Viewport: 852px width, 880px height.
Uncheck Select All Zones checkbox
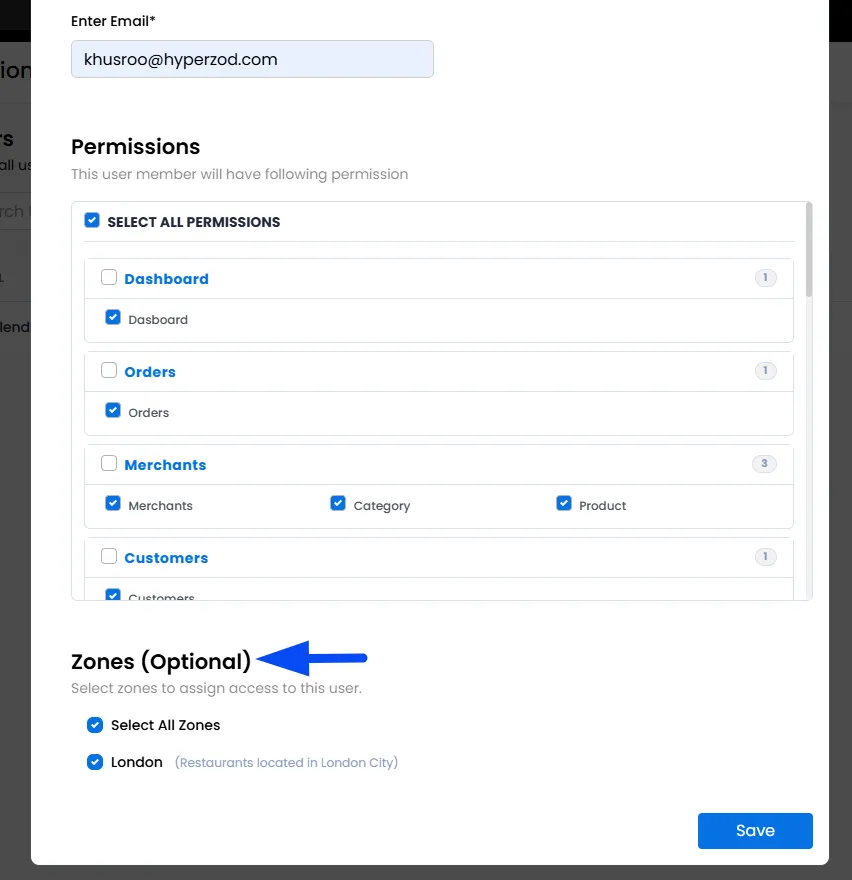pyautogui.click(x=95, y=725)
